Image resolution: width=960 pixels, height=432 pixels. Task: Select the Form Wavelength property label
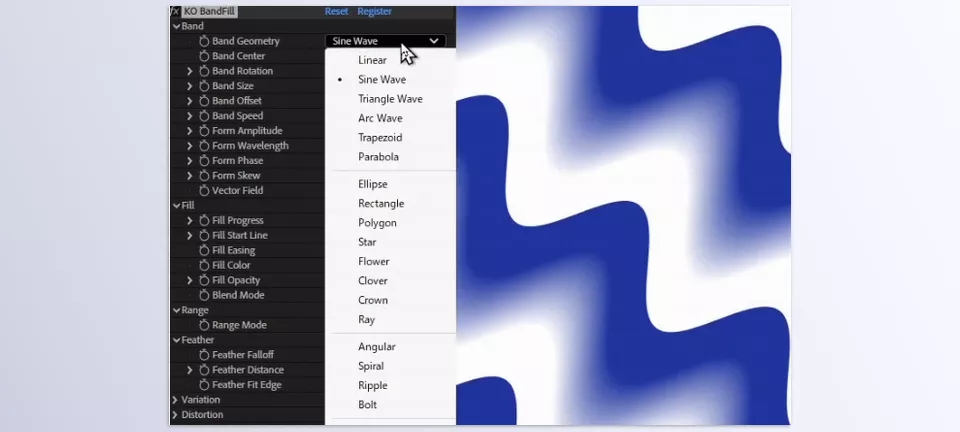tap(250, 146)
